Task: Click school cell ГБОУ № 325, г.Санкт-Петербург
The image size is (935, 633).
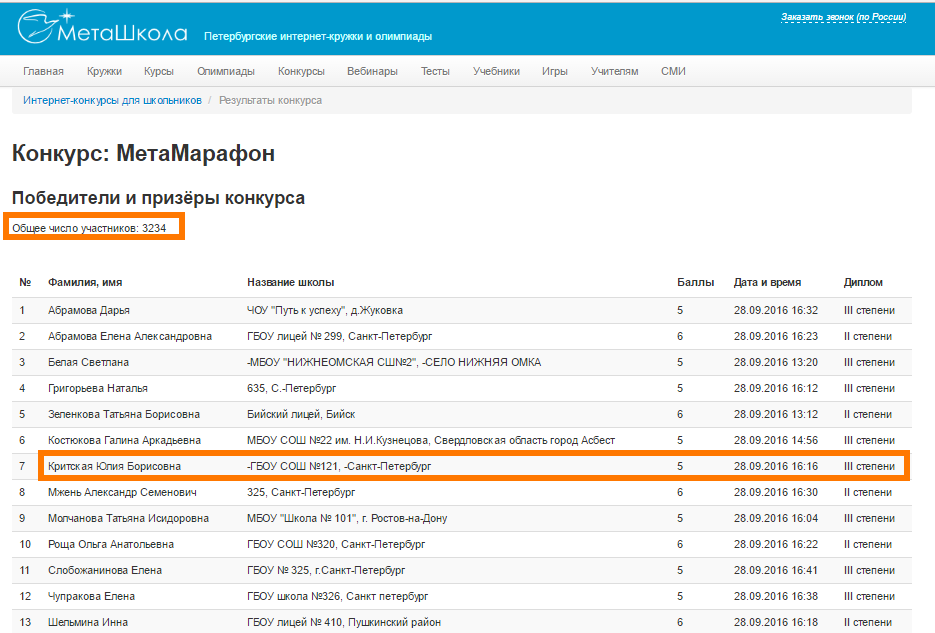Action: tap(326, 570)
